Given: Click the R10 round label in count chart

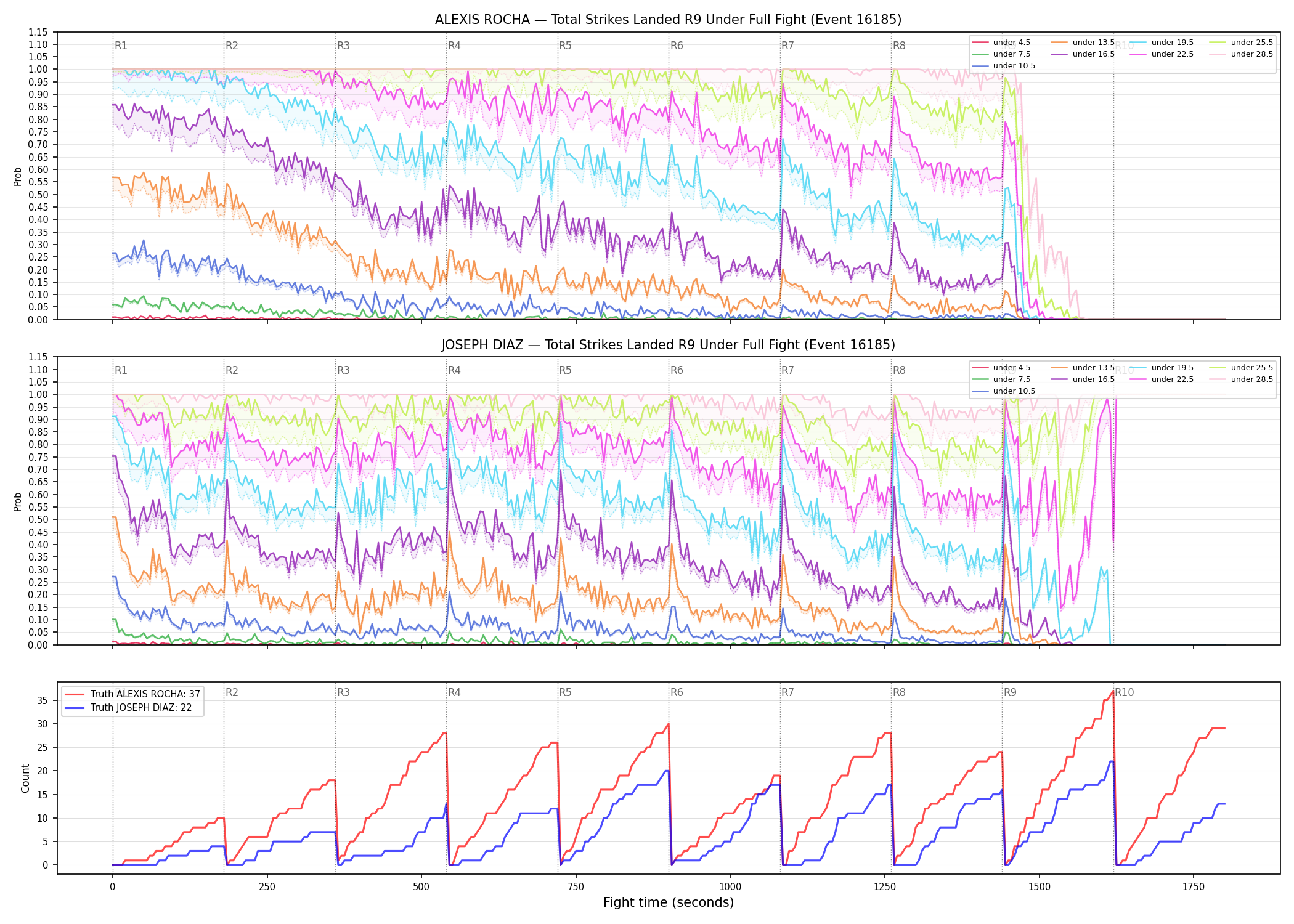Looking at the screenshot, I should click(1124, 692).
